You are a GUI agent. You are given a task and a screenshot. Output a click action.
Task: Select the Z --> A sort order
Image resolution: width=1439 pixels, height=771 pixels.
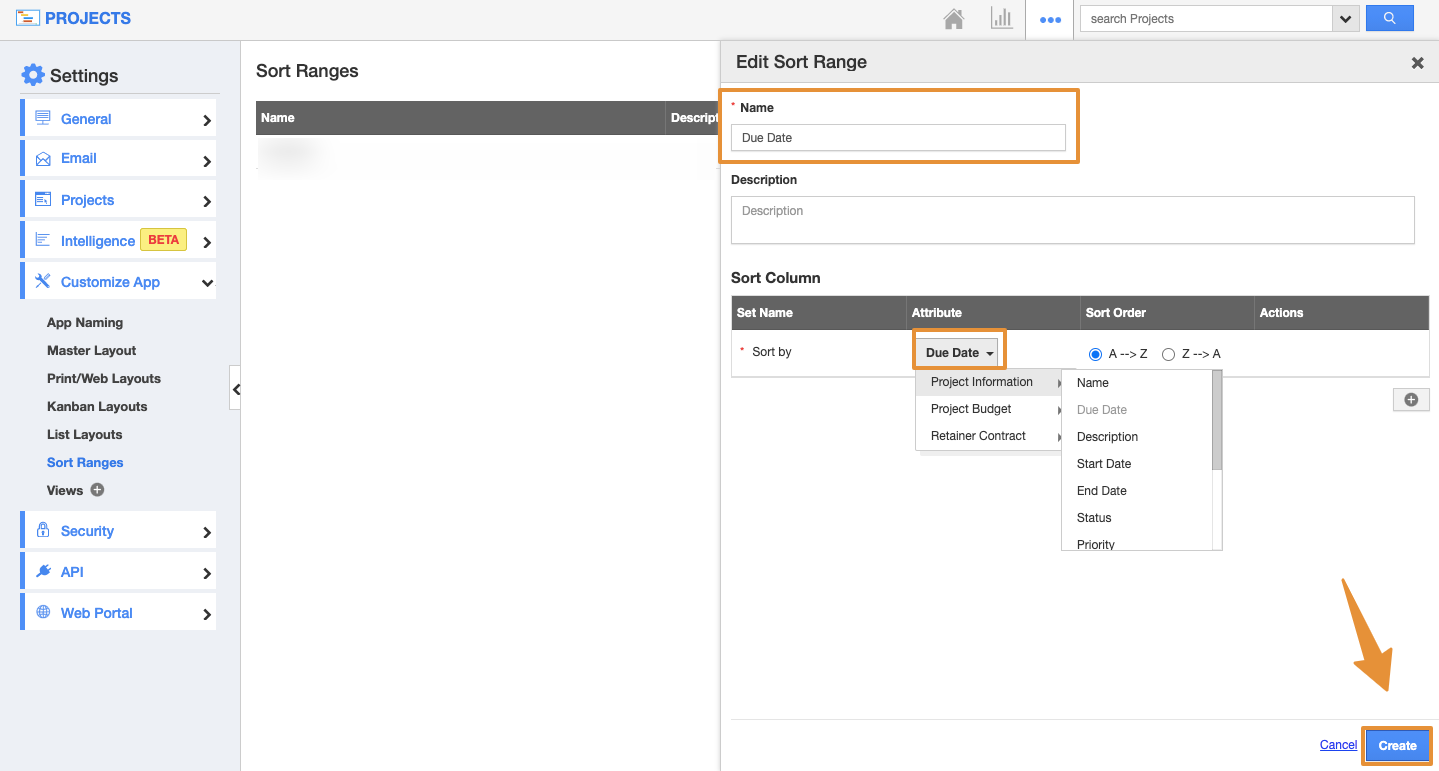click(x=1168, y=354)
